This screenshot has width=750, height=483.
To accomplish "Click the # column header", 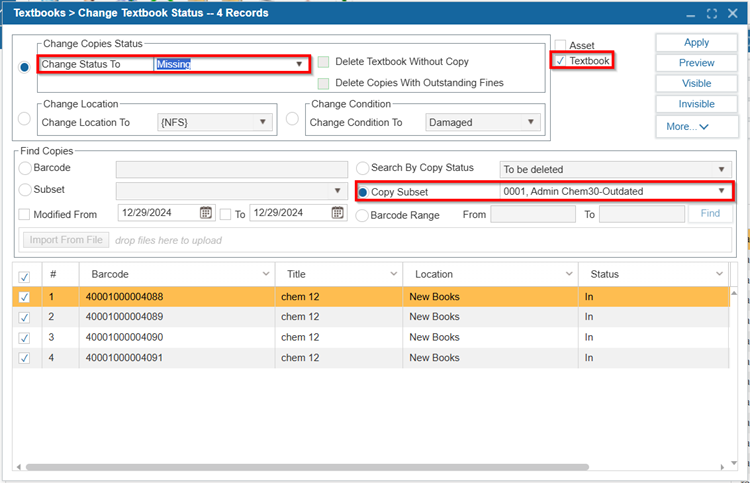I will click(60, 274).
